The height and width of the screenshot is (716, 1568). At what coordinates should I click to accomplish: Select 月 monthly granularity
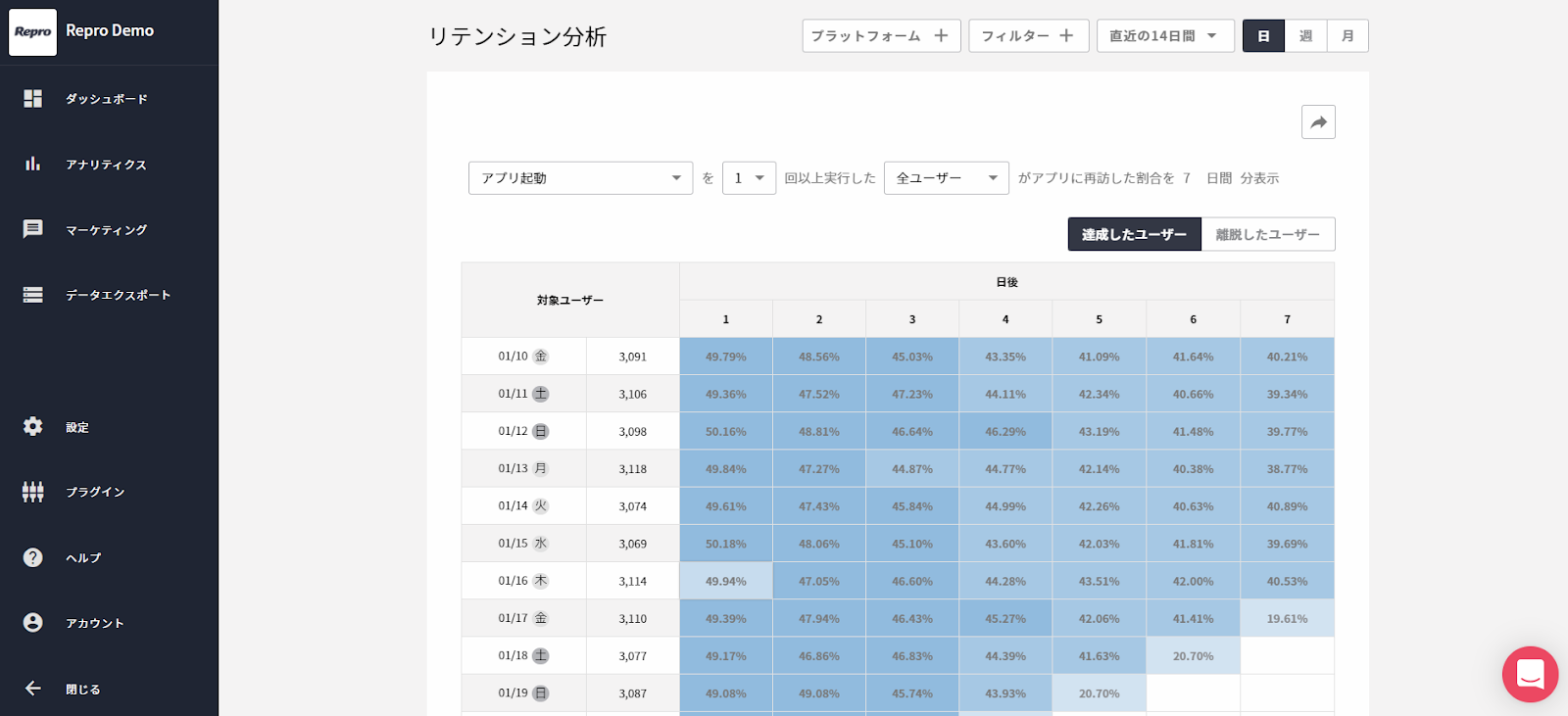tap(1347, 36)
